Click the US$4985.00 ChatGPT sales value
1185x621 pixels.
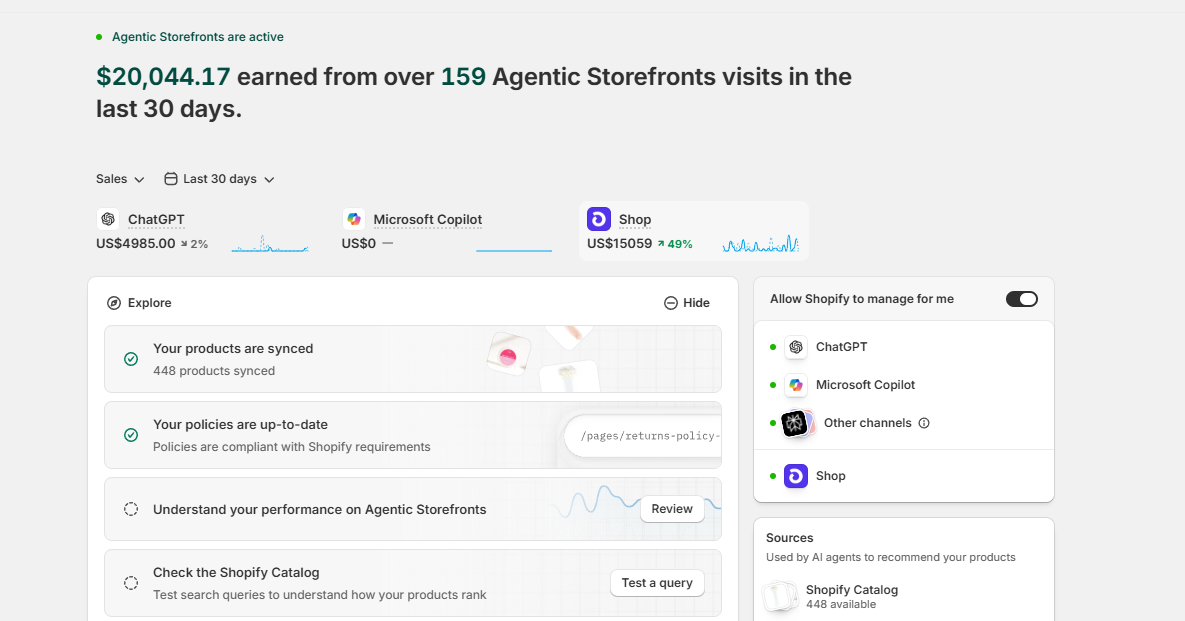pos(135,244)
